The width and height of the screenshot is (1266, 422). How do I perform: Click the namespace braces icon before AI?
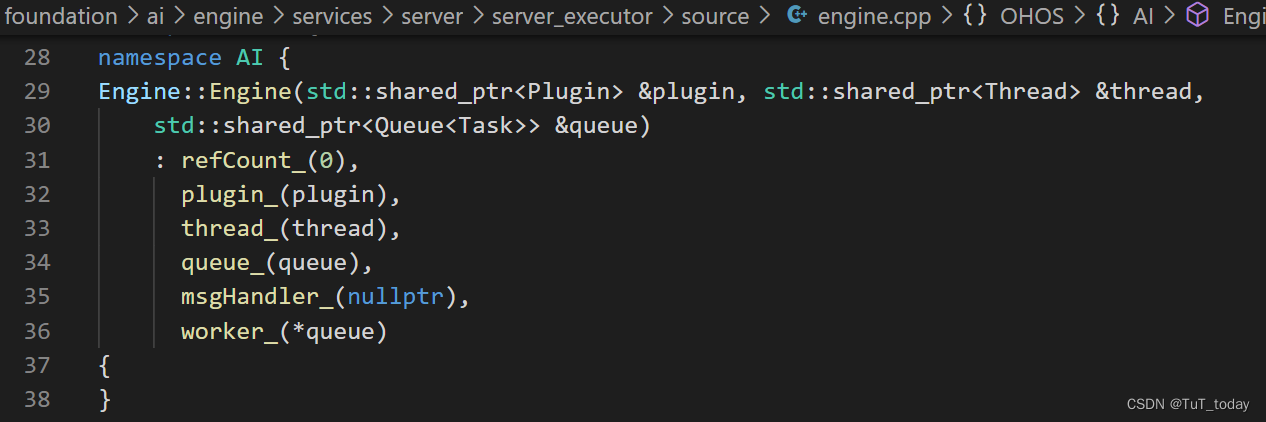tap(1107, 16)
